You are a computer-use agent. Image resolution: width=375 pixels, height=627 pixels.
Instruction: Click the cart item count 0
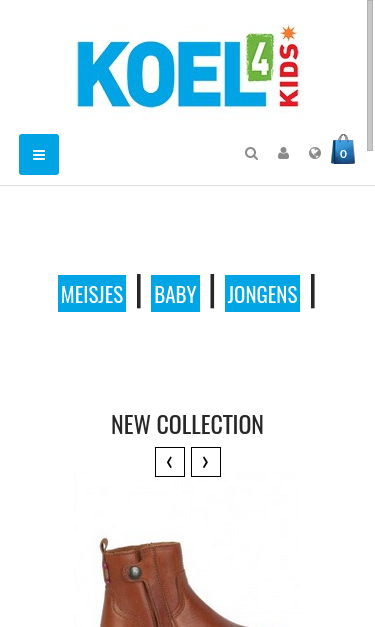click(x=343, y=154)
